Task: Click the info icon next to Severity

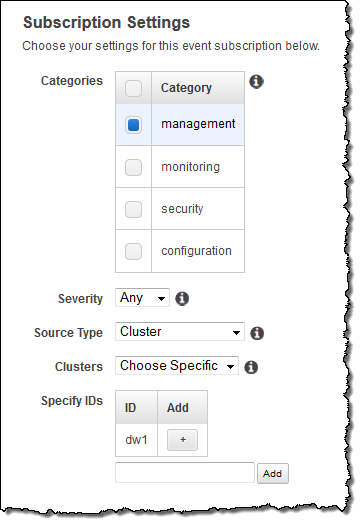Action: tap(182, 298)
